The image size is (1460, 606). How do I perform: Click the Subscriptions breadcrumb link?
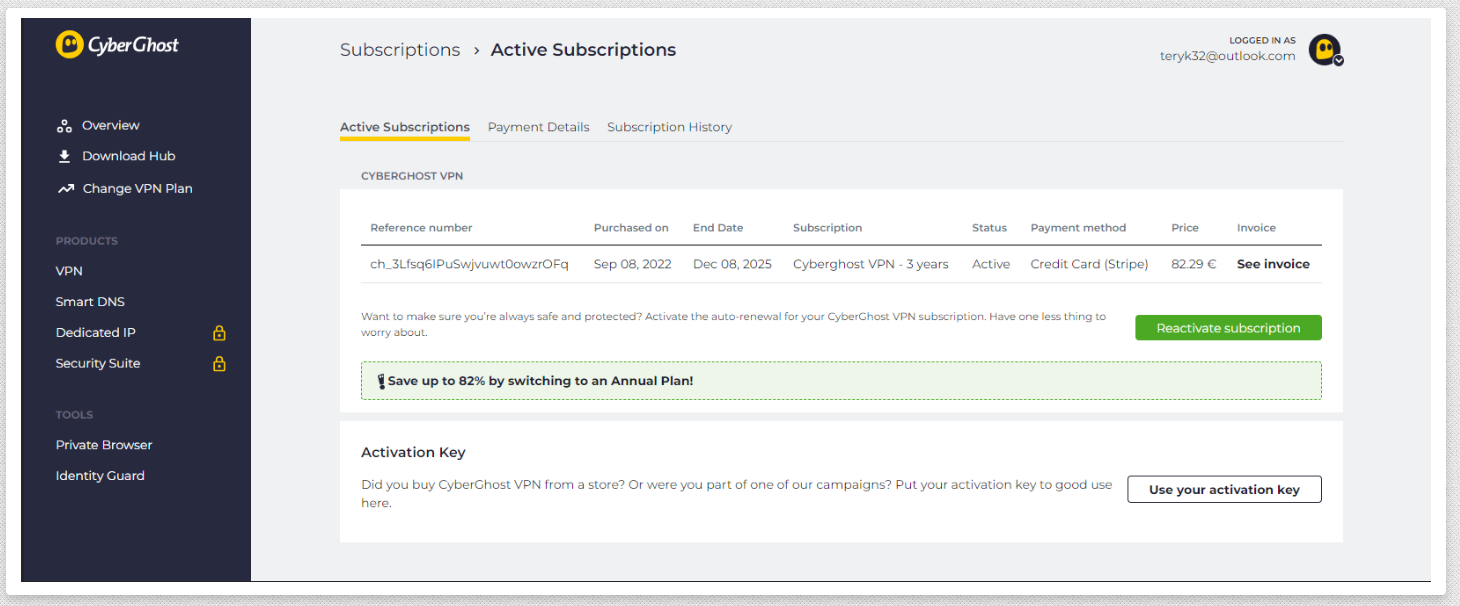point(400,50)
